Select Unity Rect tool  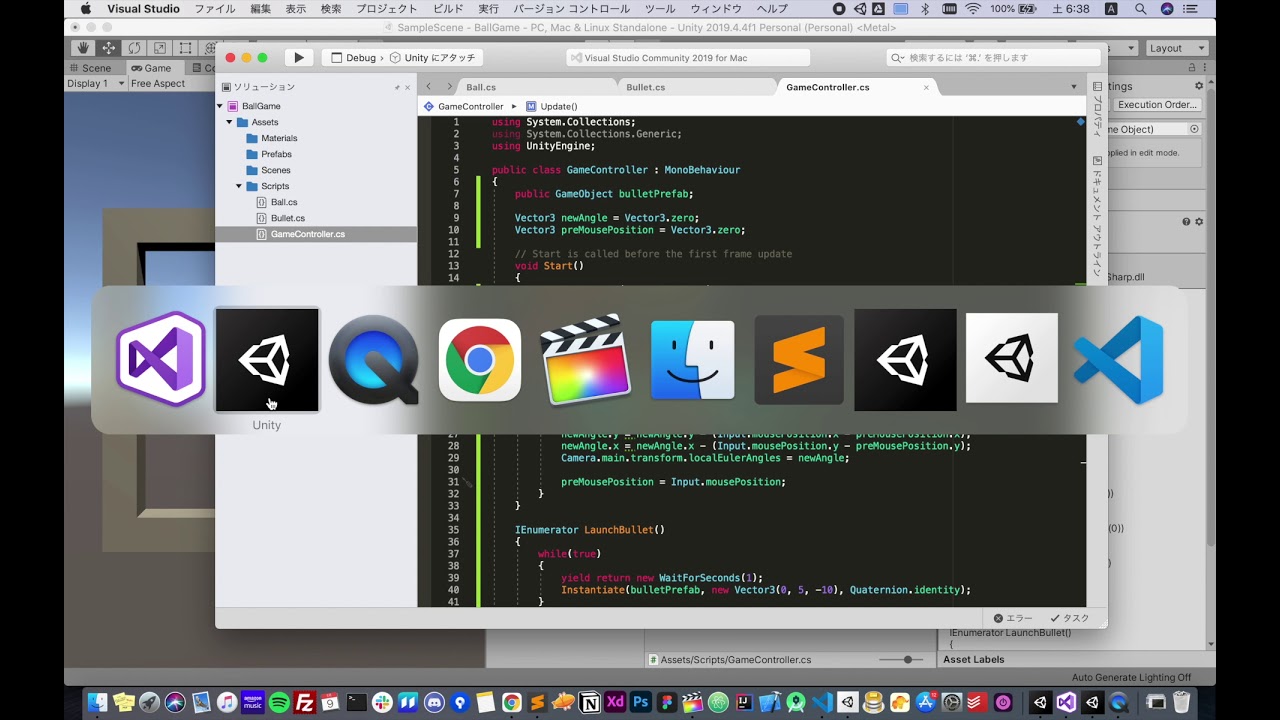click(186, 48)
